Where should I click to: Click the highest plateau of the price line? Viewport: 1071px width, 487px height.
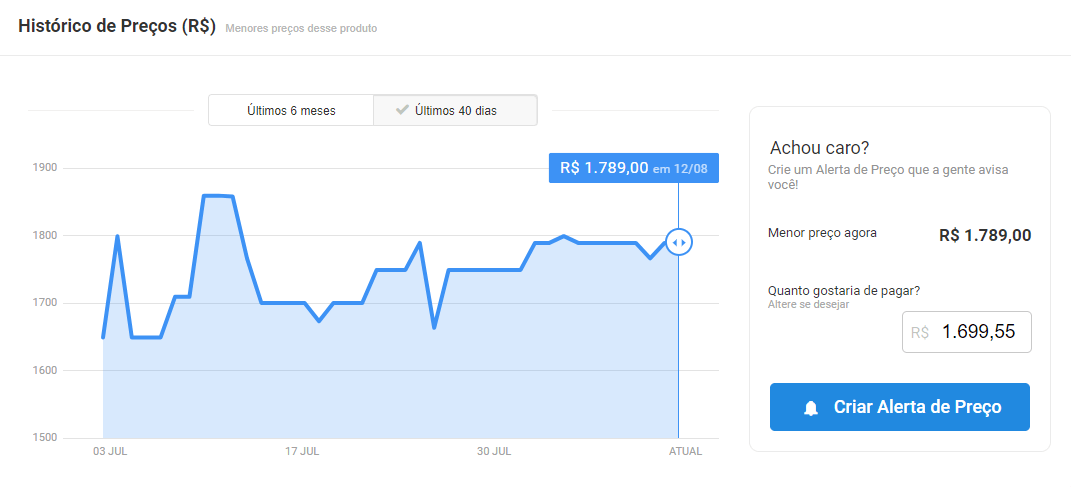point(218,196)
